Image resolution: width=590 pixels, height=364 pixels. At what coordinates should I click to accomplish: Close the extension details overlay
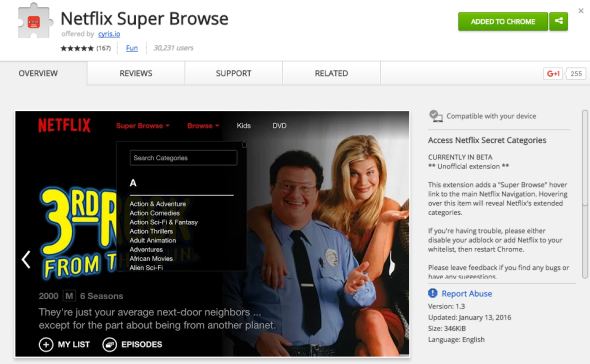581,11
